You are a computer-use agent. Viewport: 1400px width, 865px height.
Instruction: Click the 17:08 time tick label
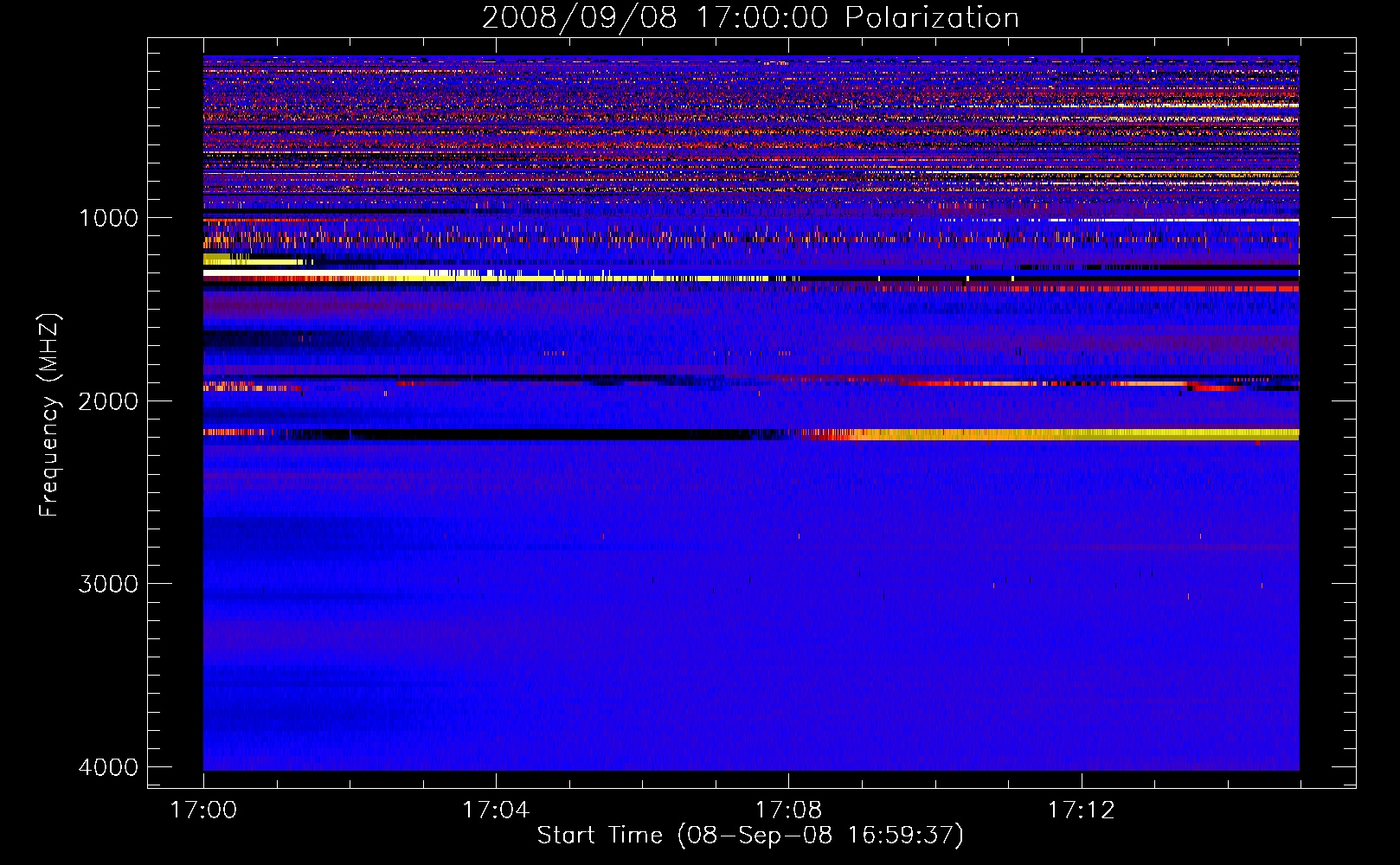[x=788, y=811]
